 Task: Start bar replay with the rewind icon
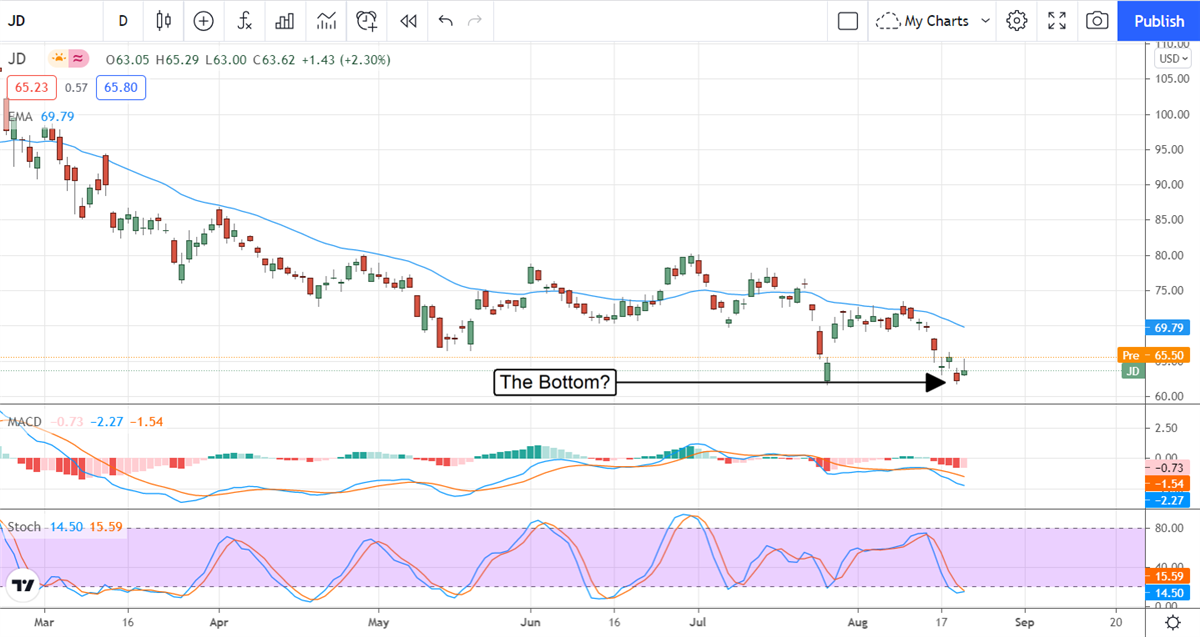(408, 20)
